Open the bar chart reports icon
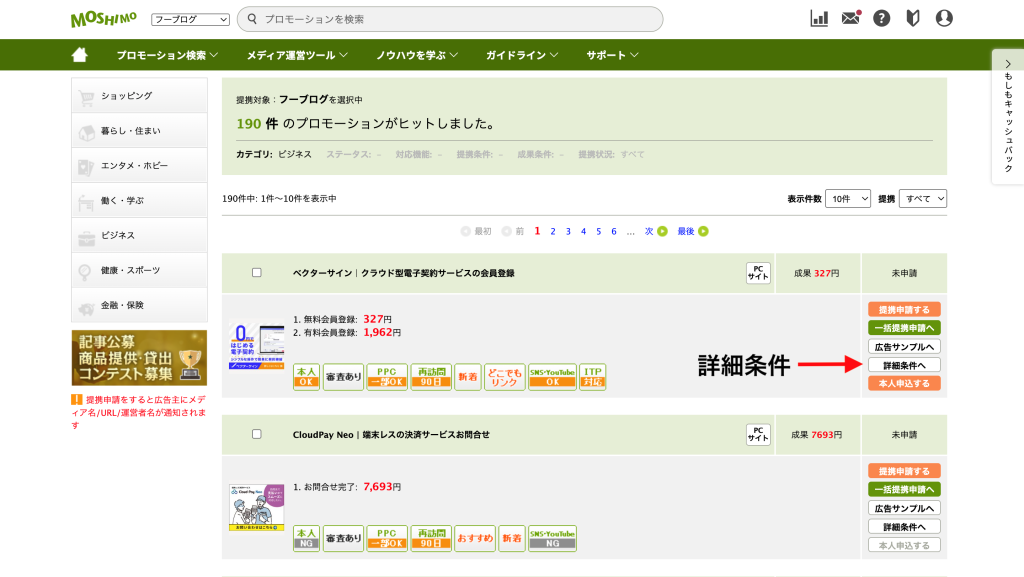This screenshot has width=1024, height=577. coord(819,18)
